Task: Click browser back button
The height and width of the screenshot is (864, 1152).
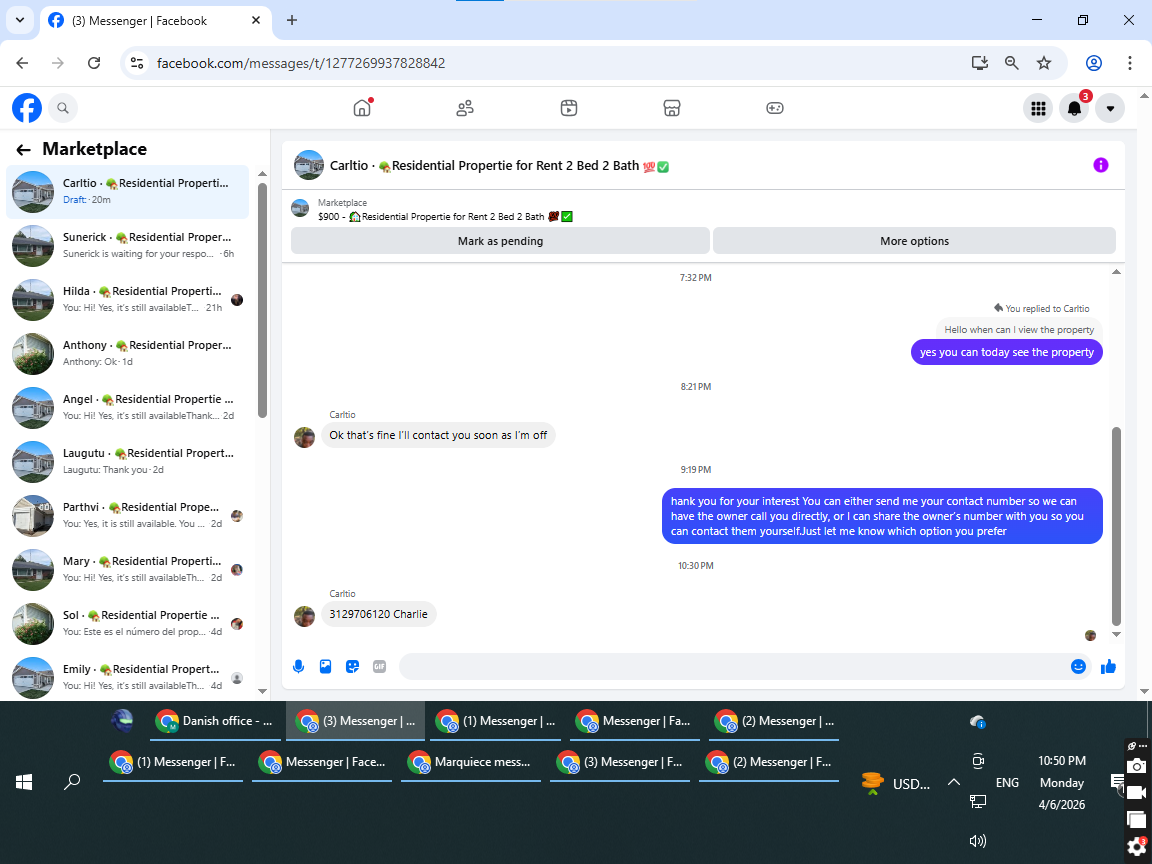Action: click(22, 63)
